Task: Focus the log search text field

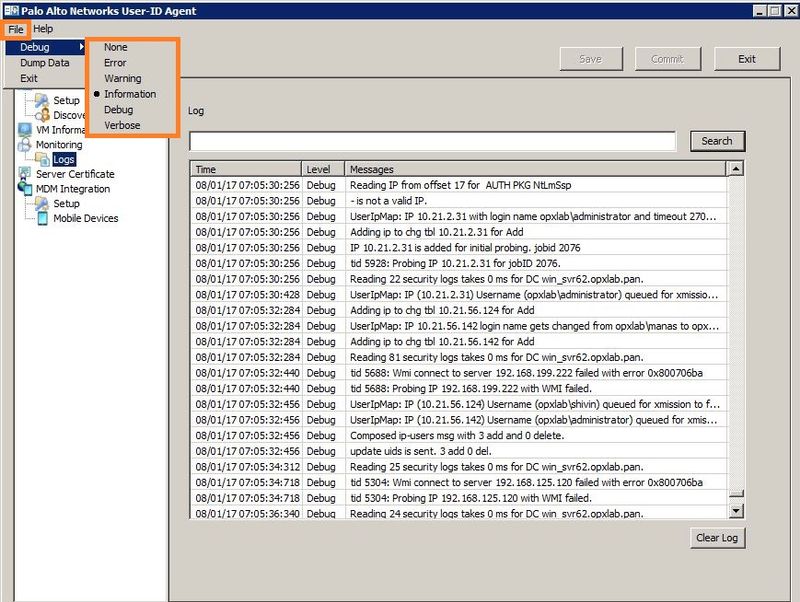Action: 432,141
